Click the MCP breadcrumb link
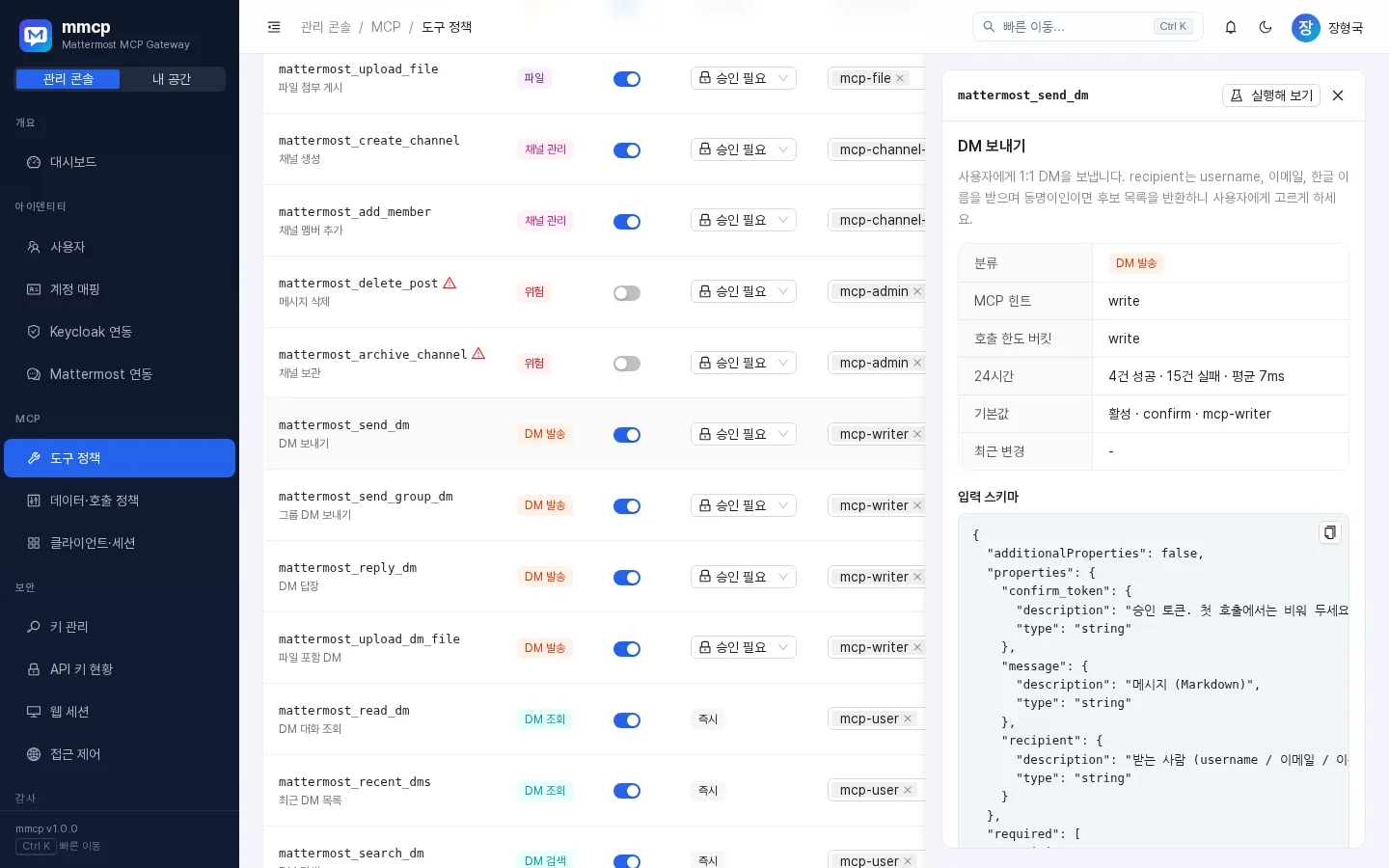Viewport: 1389px width, 868px height. (386, 27)
